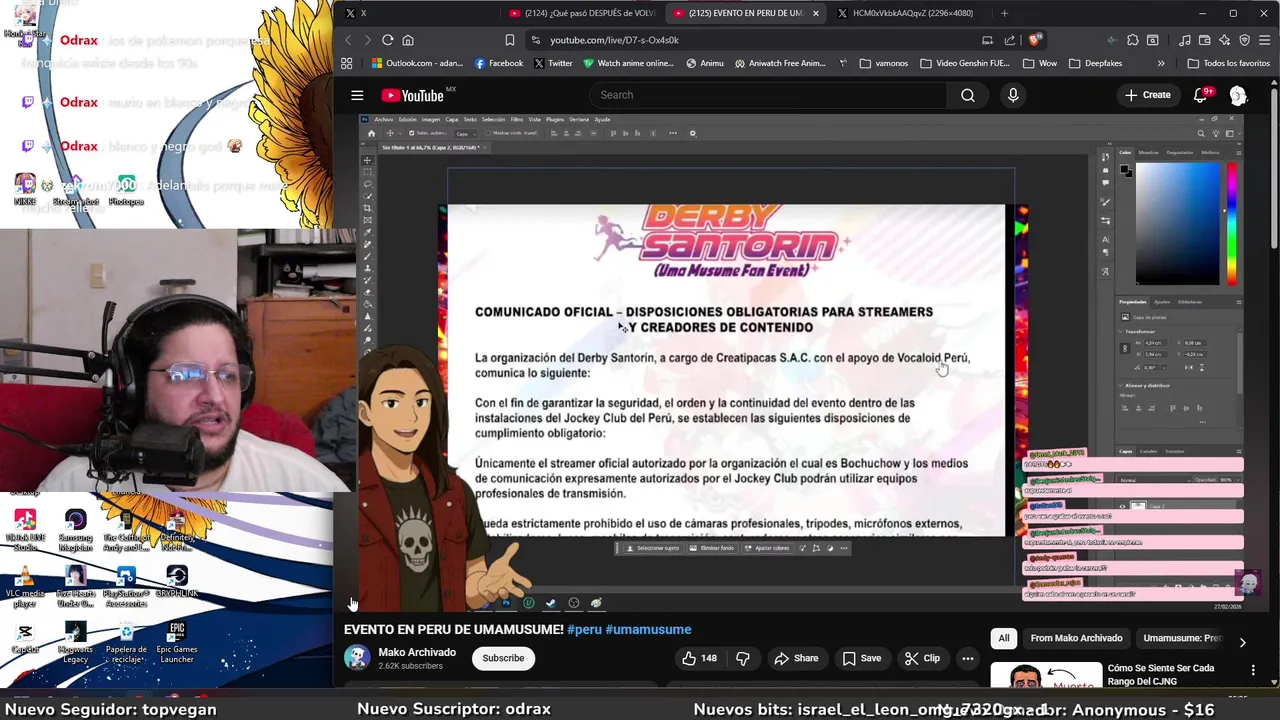
Task: Open Samsung Magician desktop shortcut
Action: 75,530
